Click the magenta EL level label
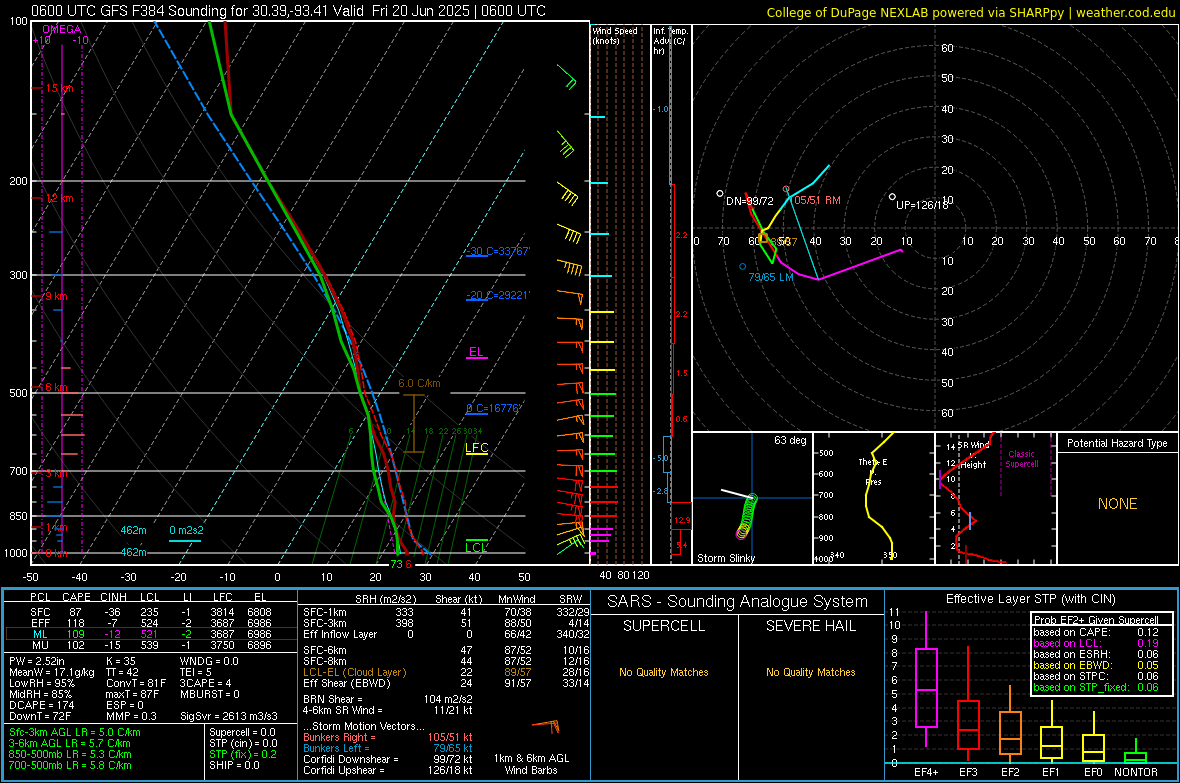 click(x=476, y=352)
